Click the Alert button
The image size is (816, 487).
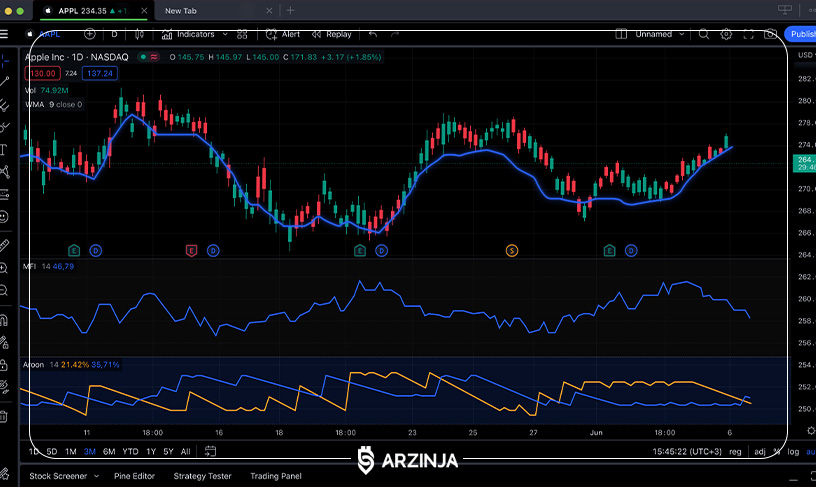tap(283, 34)
